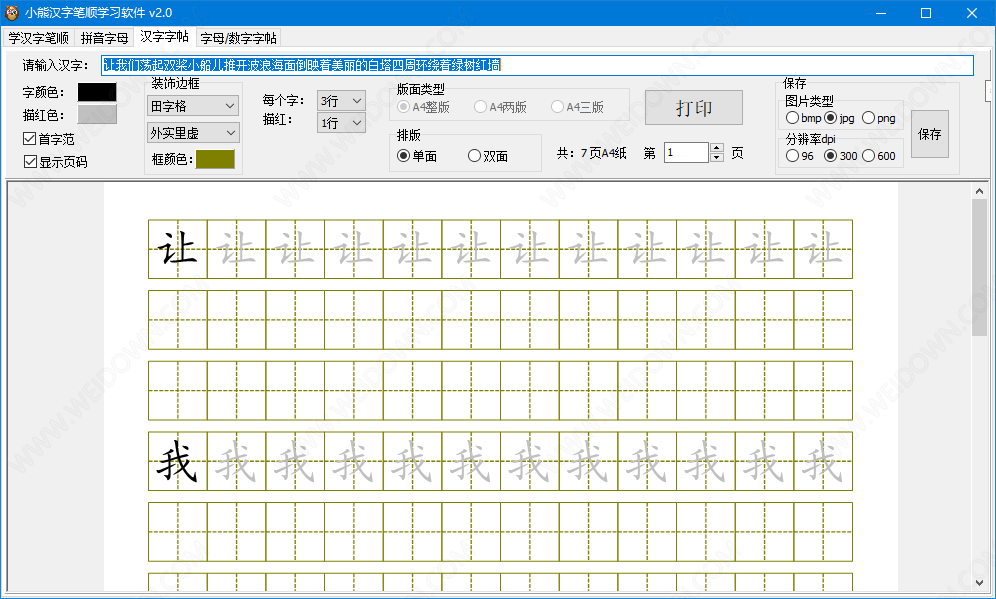Click the bear application icon in title bar
The height and width of the screenshot is (599, 996).
click(x=11, y=12)
